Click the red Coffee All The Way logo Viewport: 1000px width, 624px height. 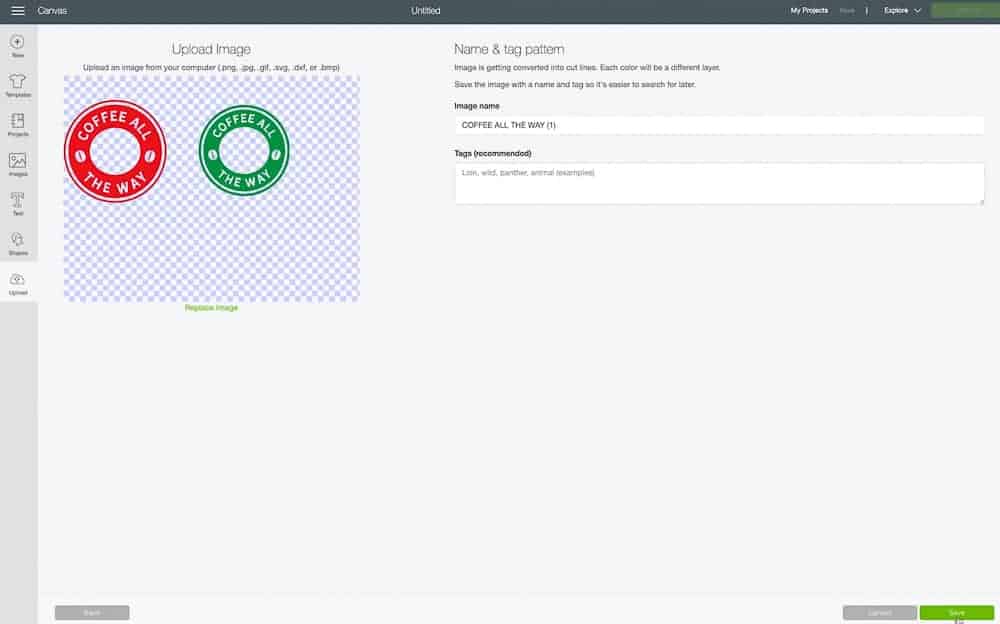click(x=115, y=152)
